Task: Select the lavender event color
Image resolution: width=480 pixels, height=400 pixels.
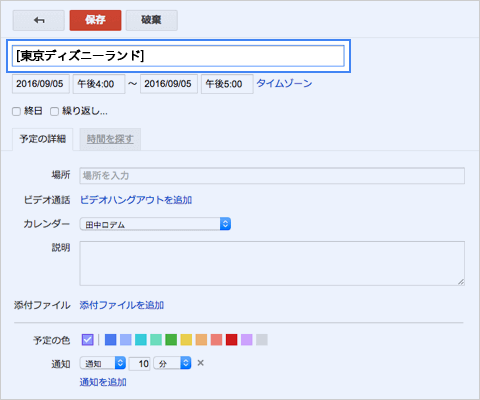Action: point(247,340)
